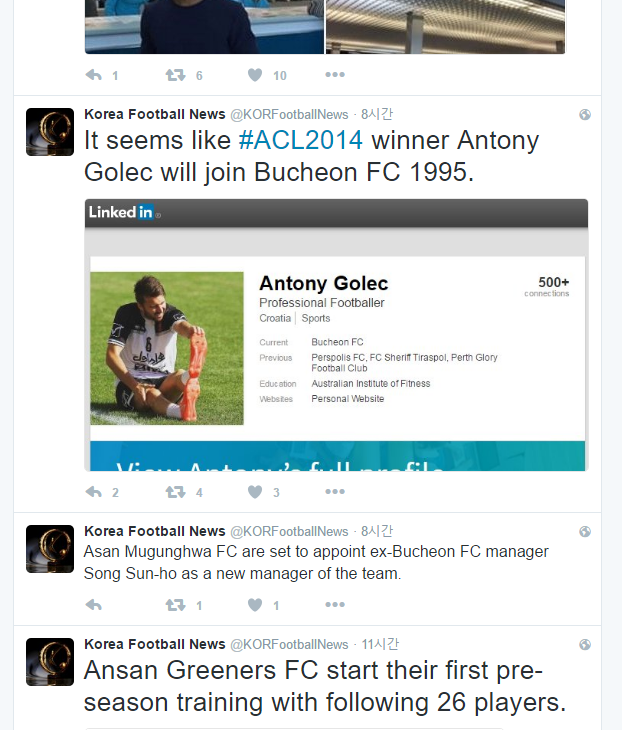
Task: Open Korea Football News profile from Golec tweet
Action: tap(155, 114)
